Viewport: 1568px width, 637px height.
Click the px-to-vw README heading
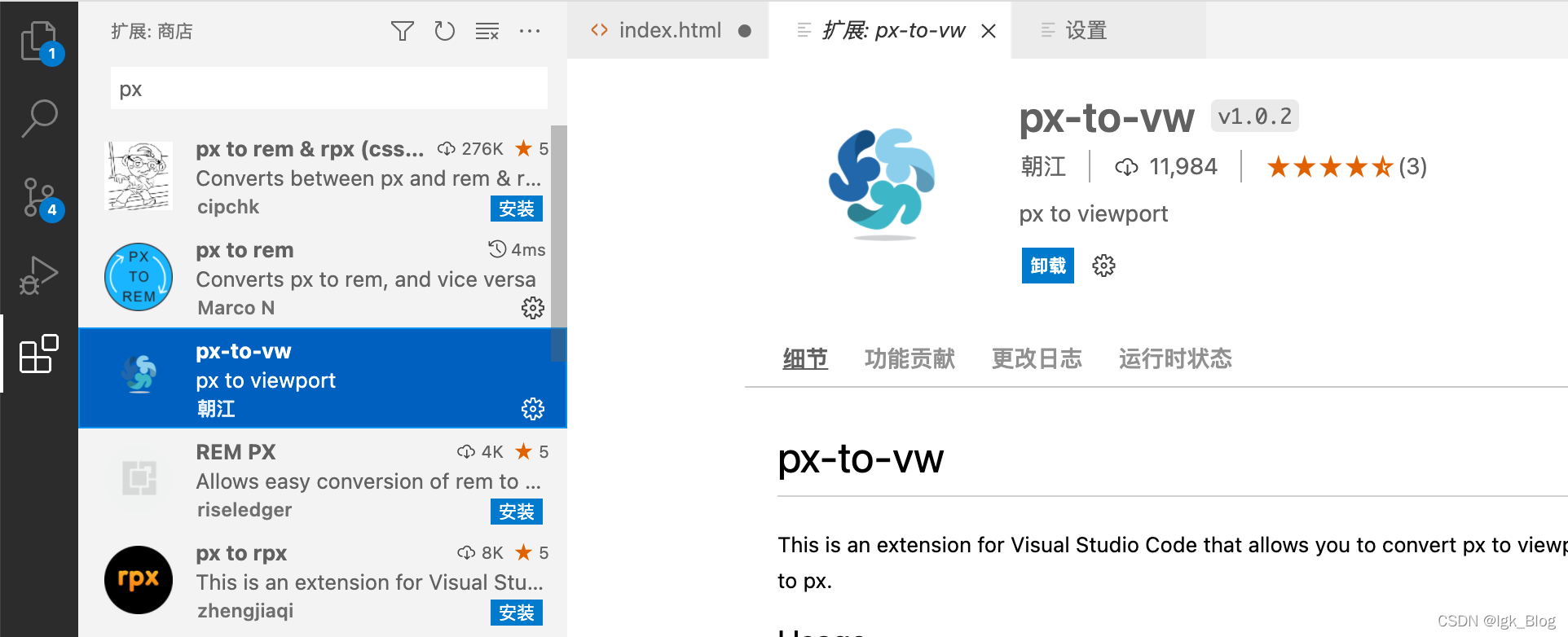point(861,459)
